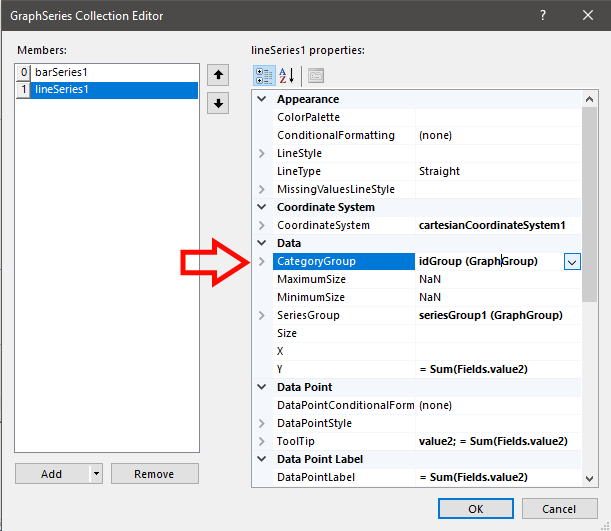Viewport: 611px width, 531px height.
Task: Close the GraphSeries Collection Editor dialog
Action: click(586, 16)
